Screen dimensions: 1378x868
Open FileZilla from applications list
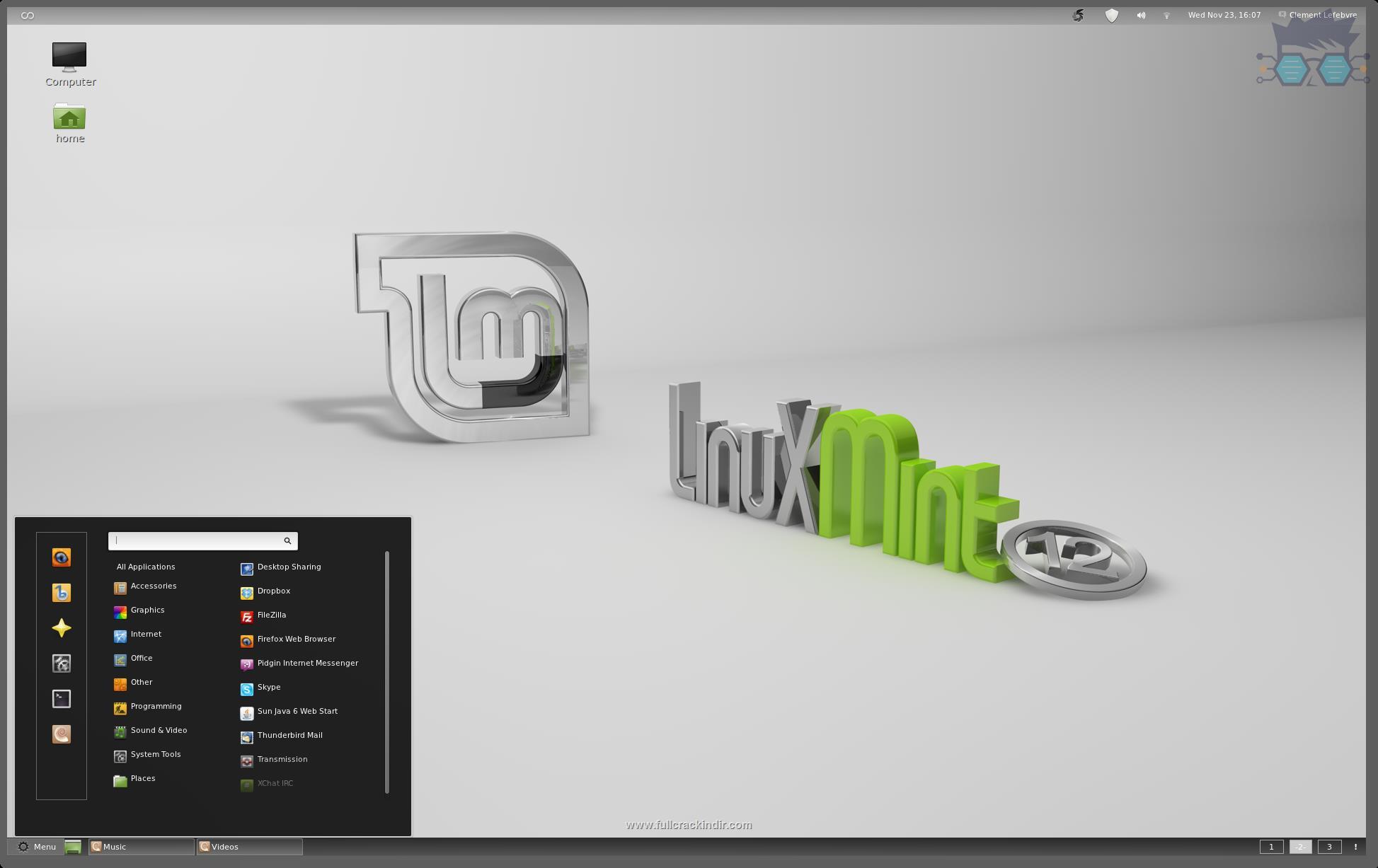pyautogui.click(x=271, y=614)
